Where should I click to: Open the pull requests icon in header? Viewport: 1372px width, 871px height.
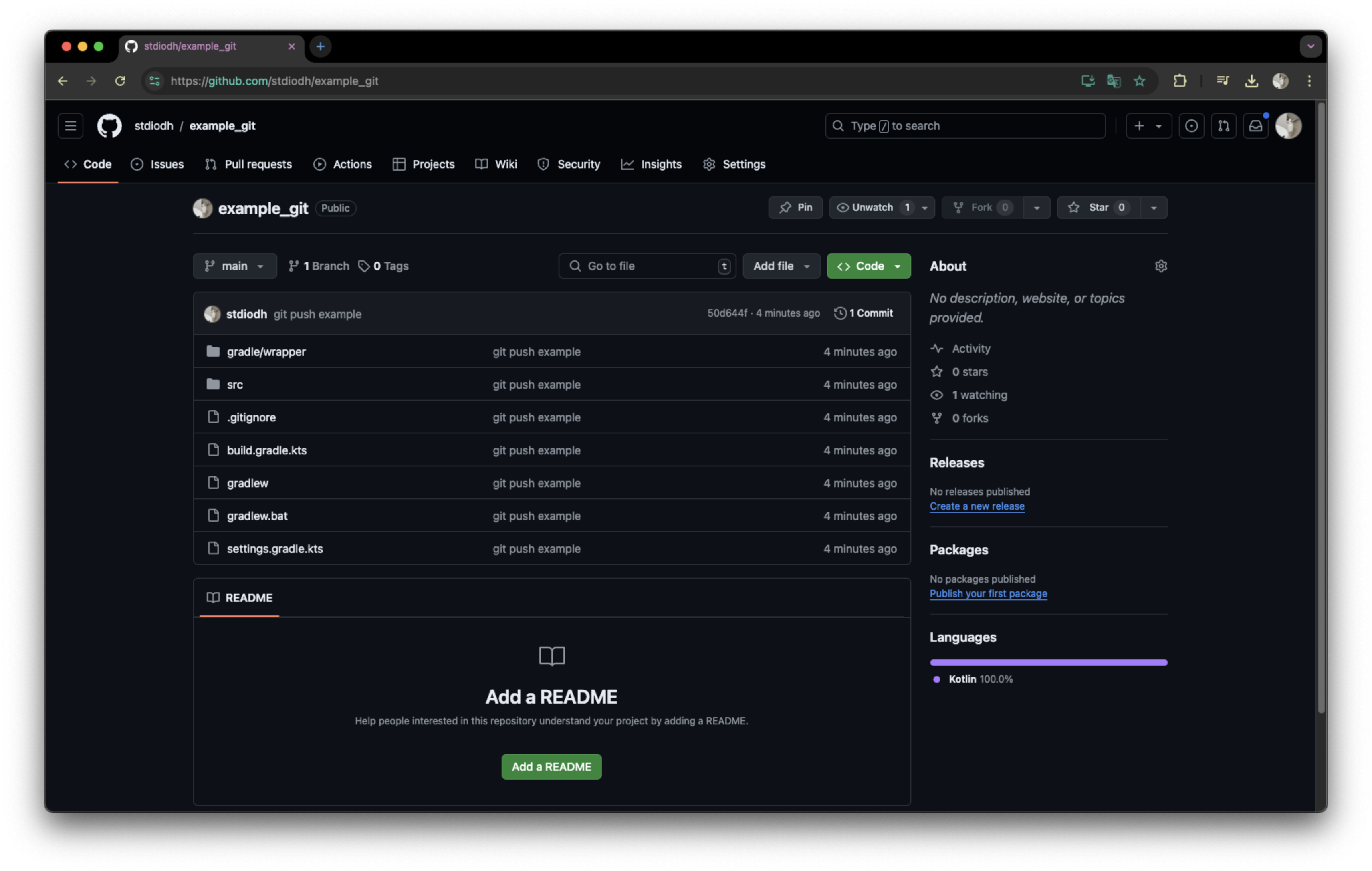[x=1223, y=126]
